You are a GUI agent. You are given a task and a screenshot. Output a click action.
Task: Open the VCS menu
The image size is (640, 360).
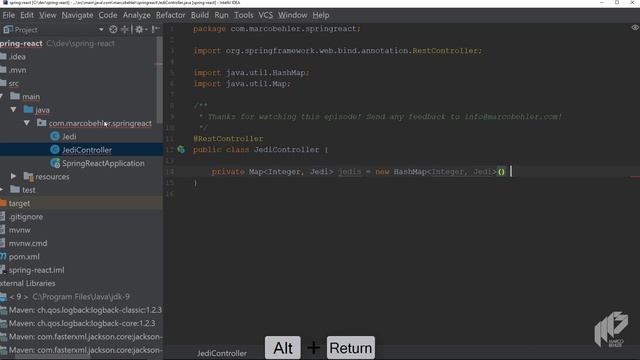tap(266, 15)
